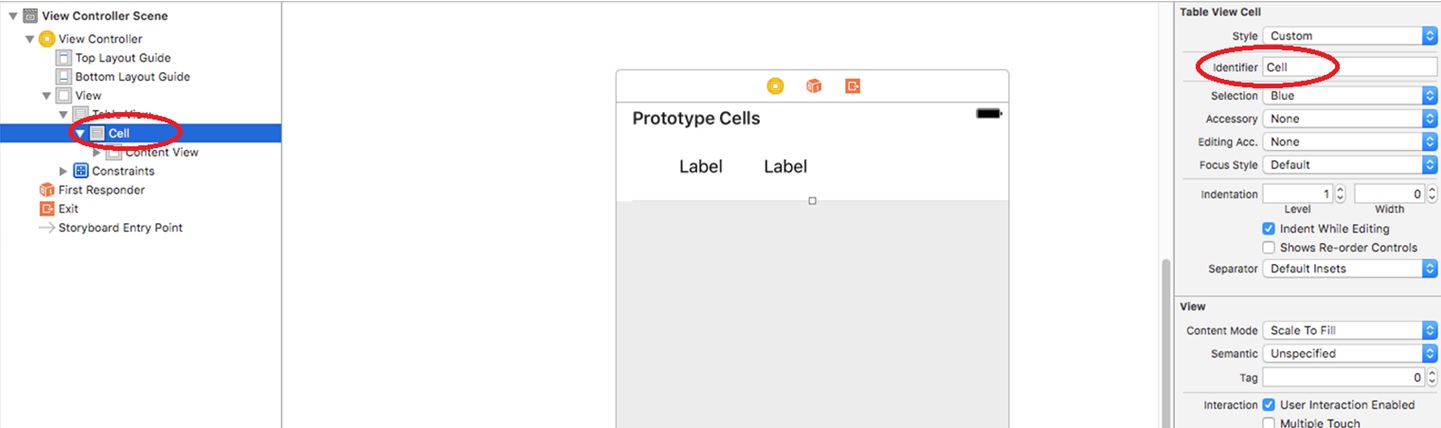Click the Identifier text field
The height and width of the screenshot is (428, 1441).
tap(1349, 67)
